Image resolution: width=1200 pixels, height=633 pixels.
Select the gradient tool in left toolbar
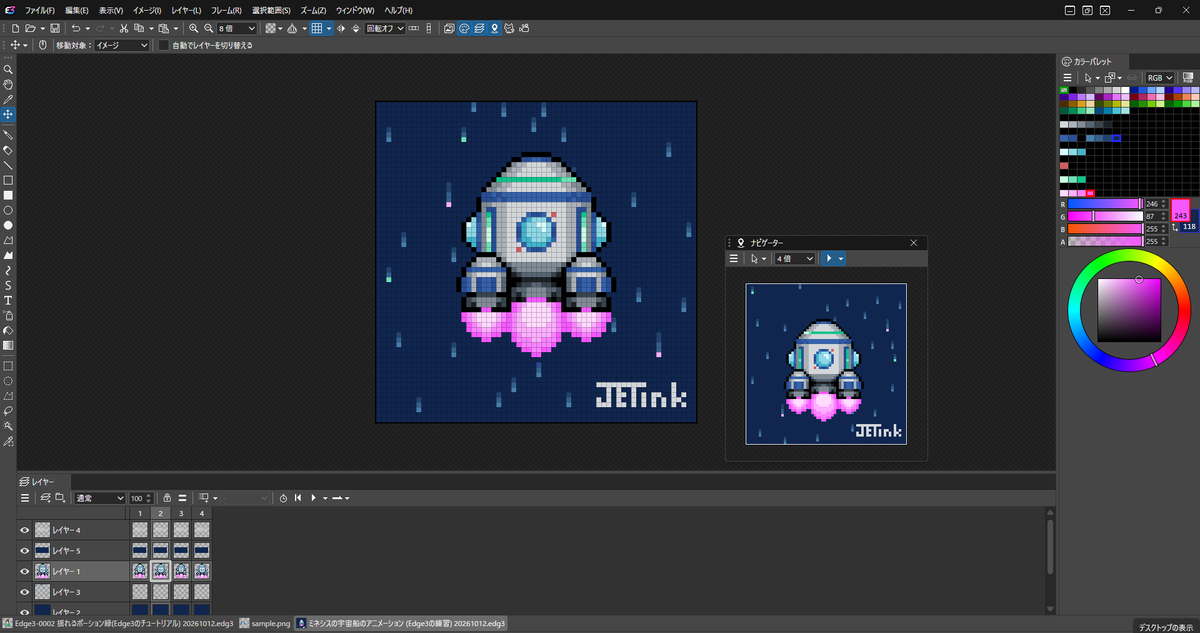8,345
